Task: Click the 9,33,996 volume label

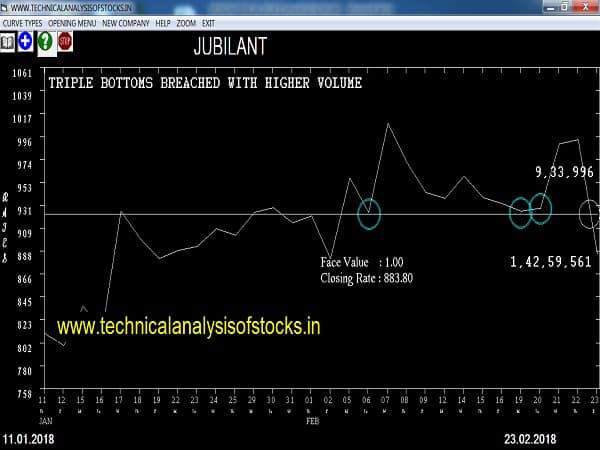Action: click(565, 172)
